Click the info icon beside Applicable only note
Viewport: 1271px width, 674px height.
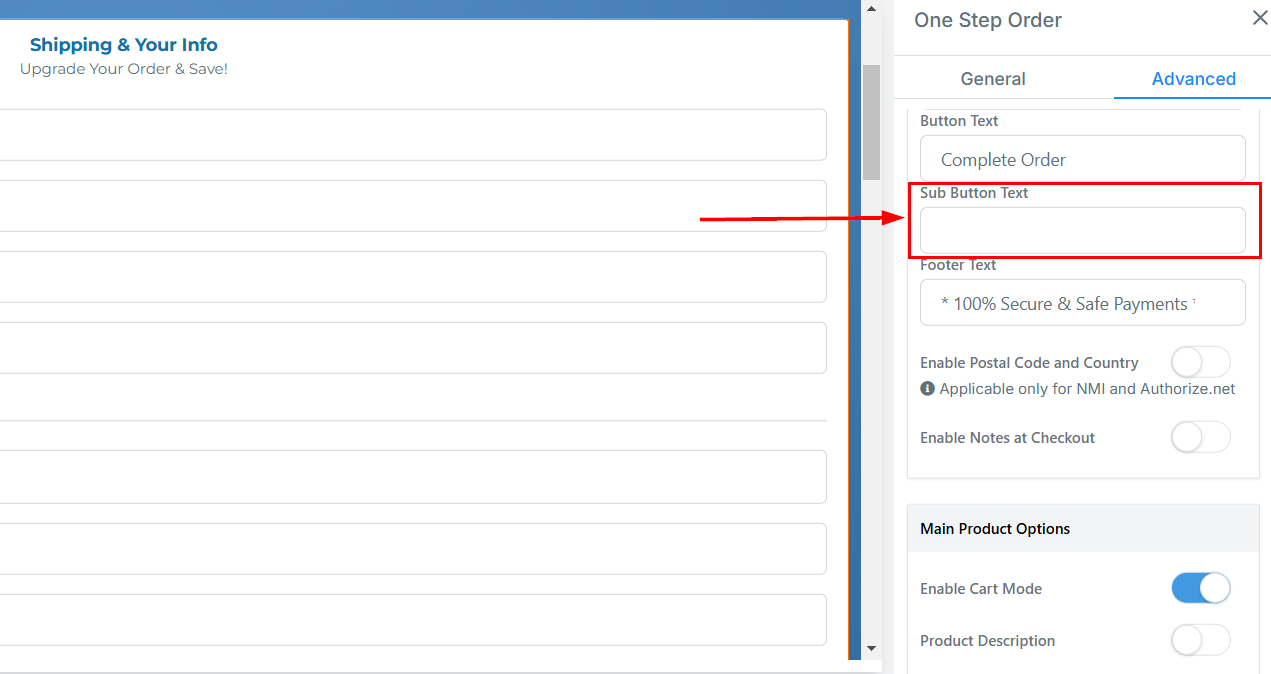tap(927, 389)
